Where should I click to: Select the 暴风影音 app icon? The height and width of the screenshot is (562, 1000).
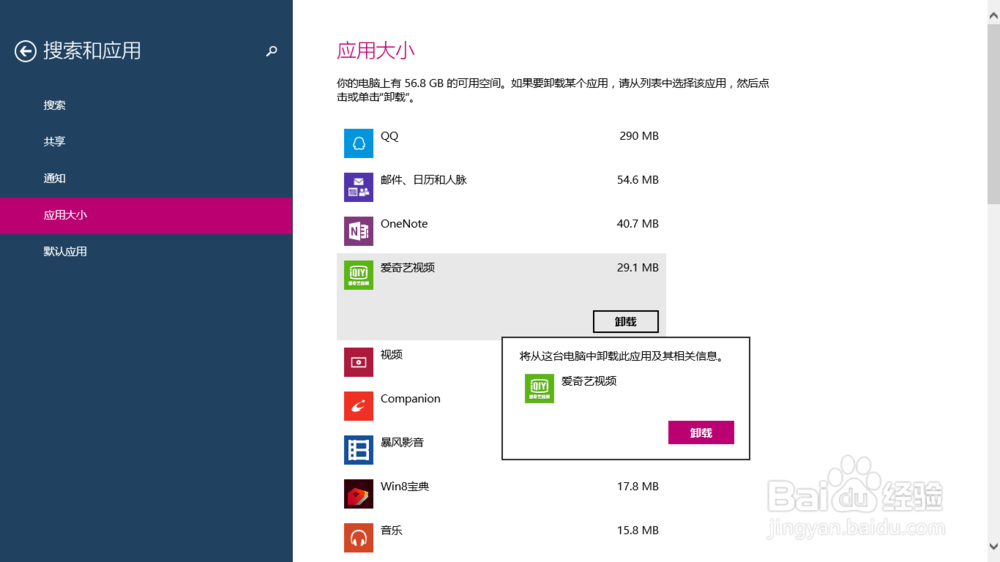[358, 450]
